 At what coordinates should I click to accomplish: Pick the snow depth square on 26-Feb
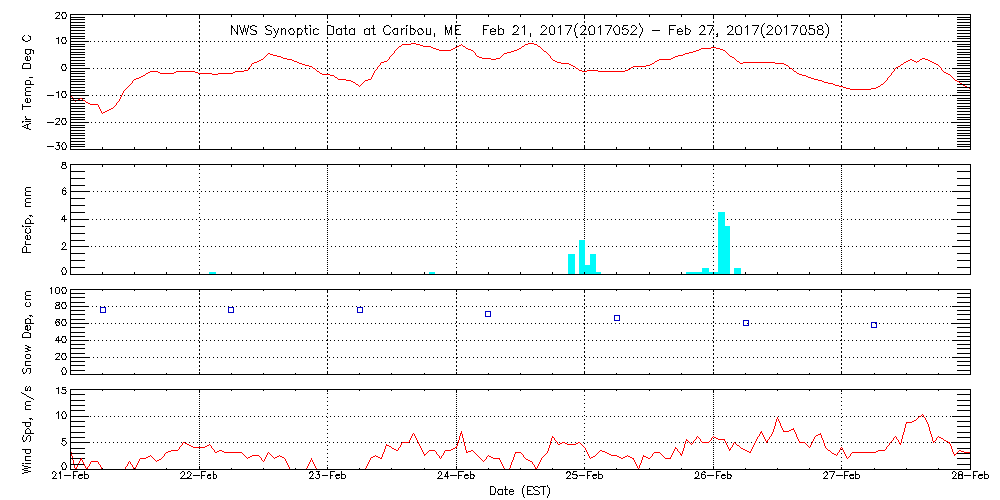[x=746, y=323]
